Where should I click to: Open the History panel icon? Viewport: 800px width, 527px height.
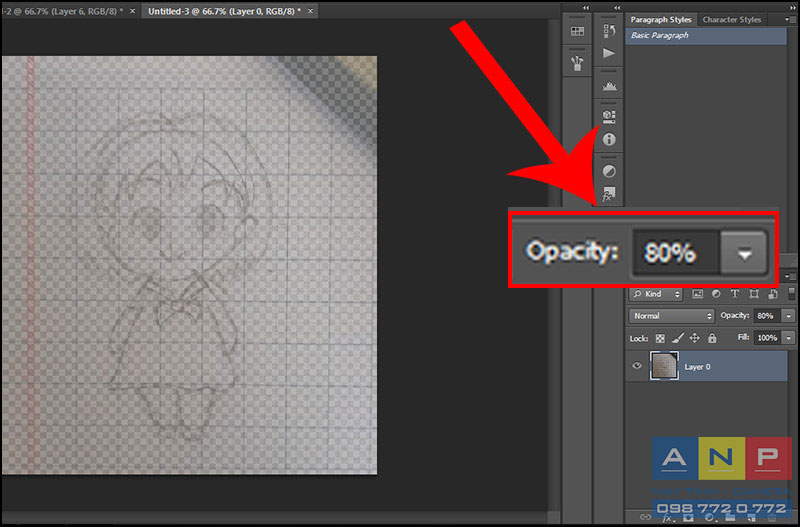point(609,31)
